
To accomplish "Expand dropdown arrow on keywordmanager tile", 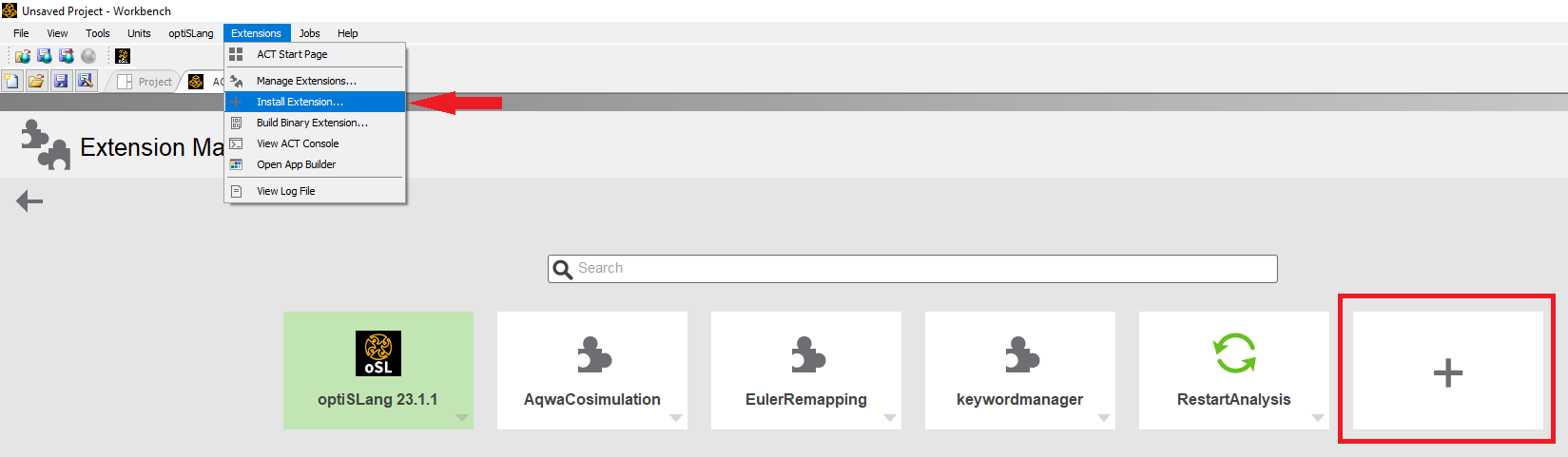I will click(x=1104, y=418).
